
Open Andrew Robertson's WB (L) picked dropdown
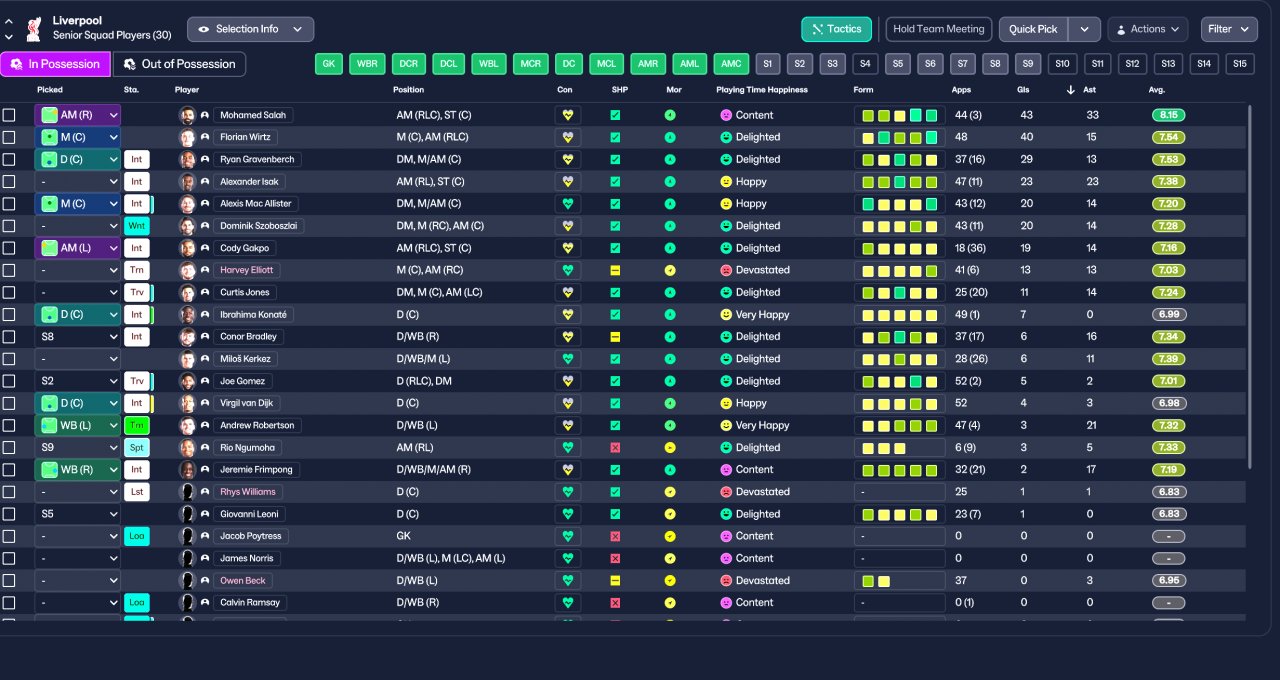point(78,425)
